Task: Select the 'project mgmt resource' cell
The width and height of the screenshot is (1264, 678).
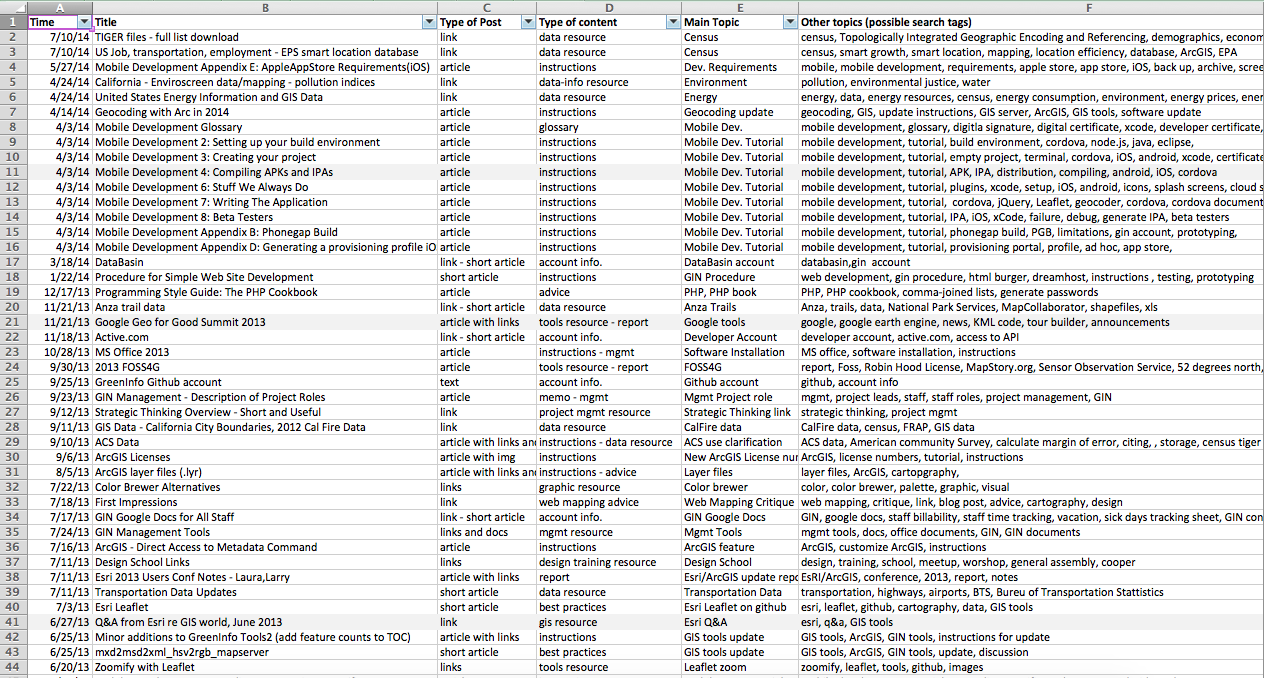Action: click(609, 412)
